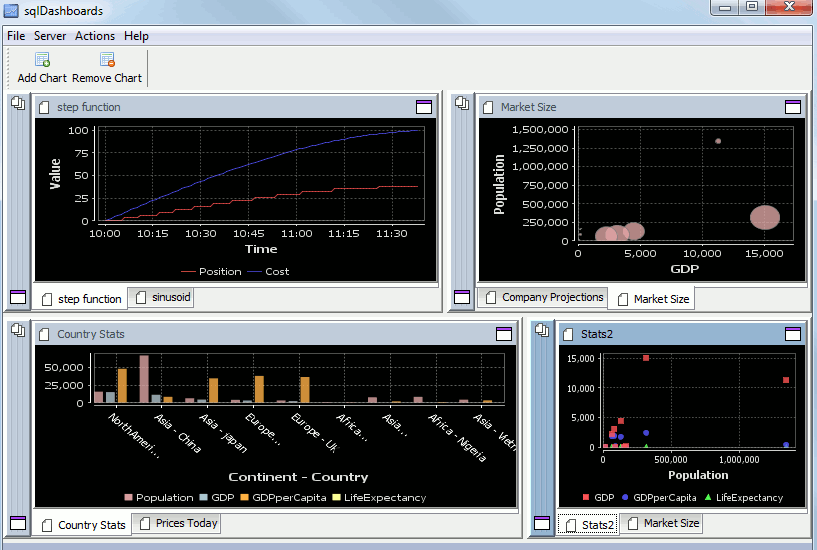The width and height of the screenshot is (817, 550).
Task: Click GDPperCapita legend swatch in Country Stats
Action: pos(244,497)
